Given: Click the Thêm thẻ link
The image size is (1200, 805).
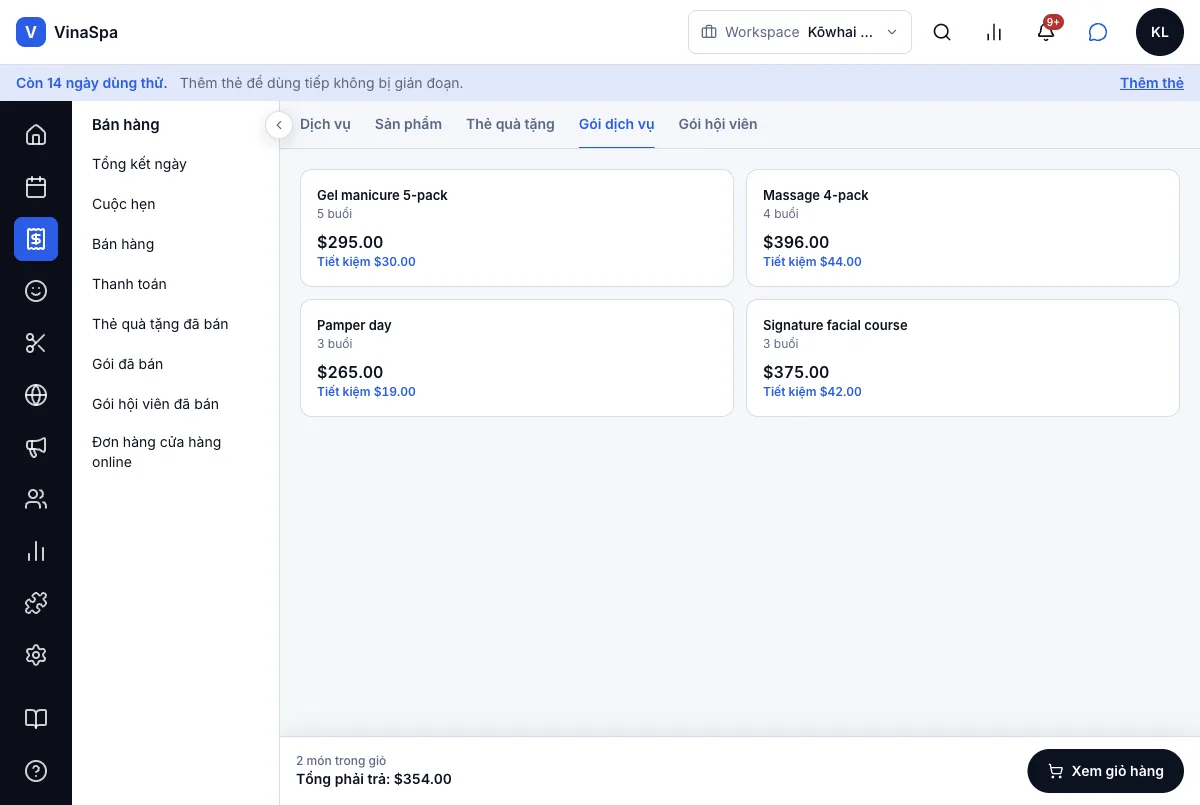Looking at the screenshot, I should [1152, 83].
